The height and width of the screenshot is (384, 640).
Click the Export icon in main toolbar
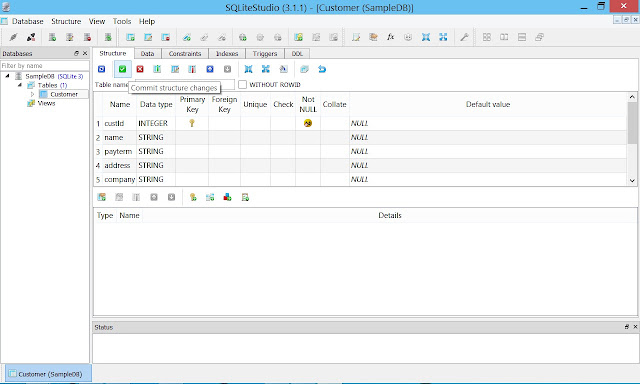click(x=443, y=37)
